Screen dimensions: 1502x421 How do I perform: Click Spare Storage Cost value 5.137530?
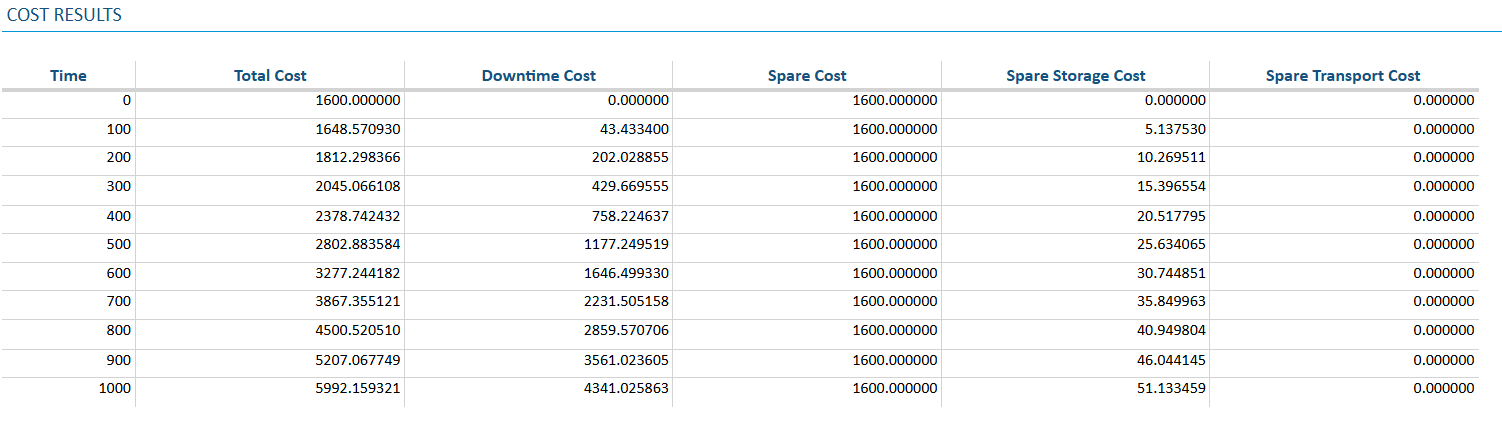pos(1175,129)
